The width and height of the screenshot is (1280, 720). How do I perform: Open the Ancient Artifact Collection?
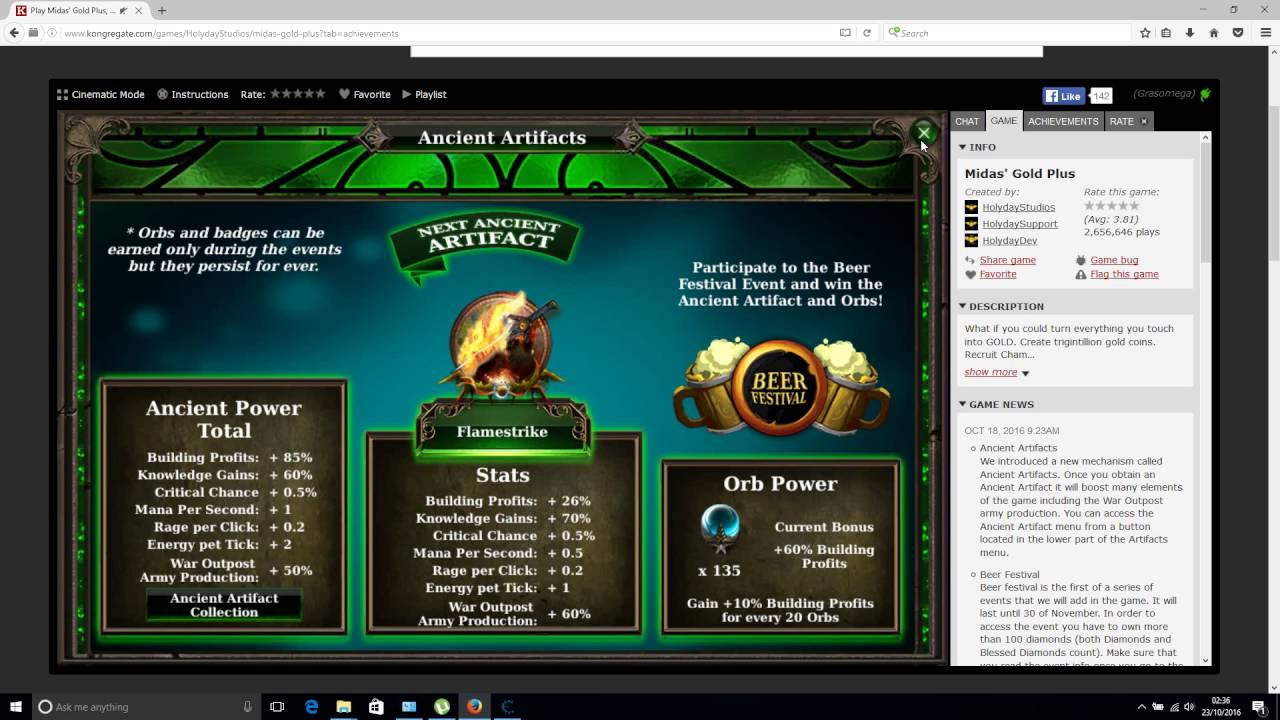(224, 605)
